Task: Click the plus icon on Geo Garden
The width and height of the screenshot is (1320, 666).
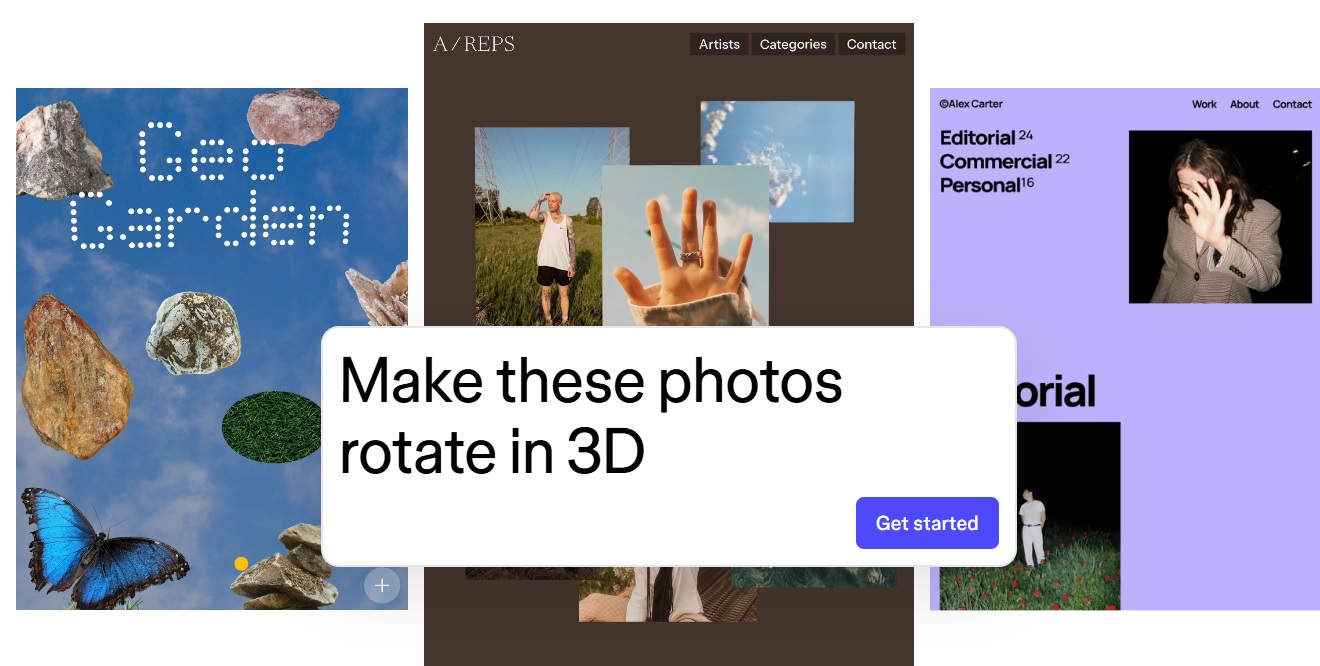Action: point(382,585)
